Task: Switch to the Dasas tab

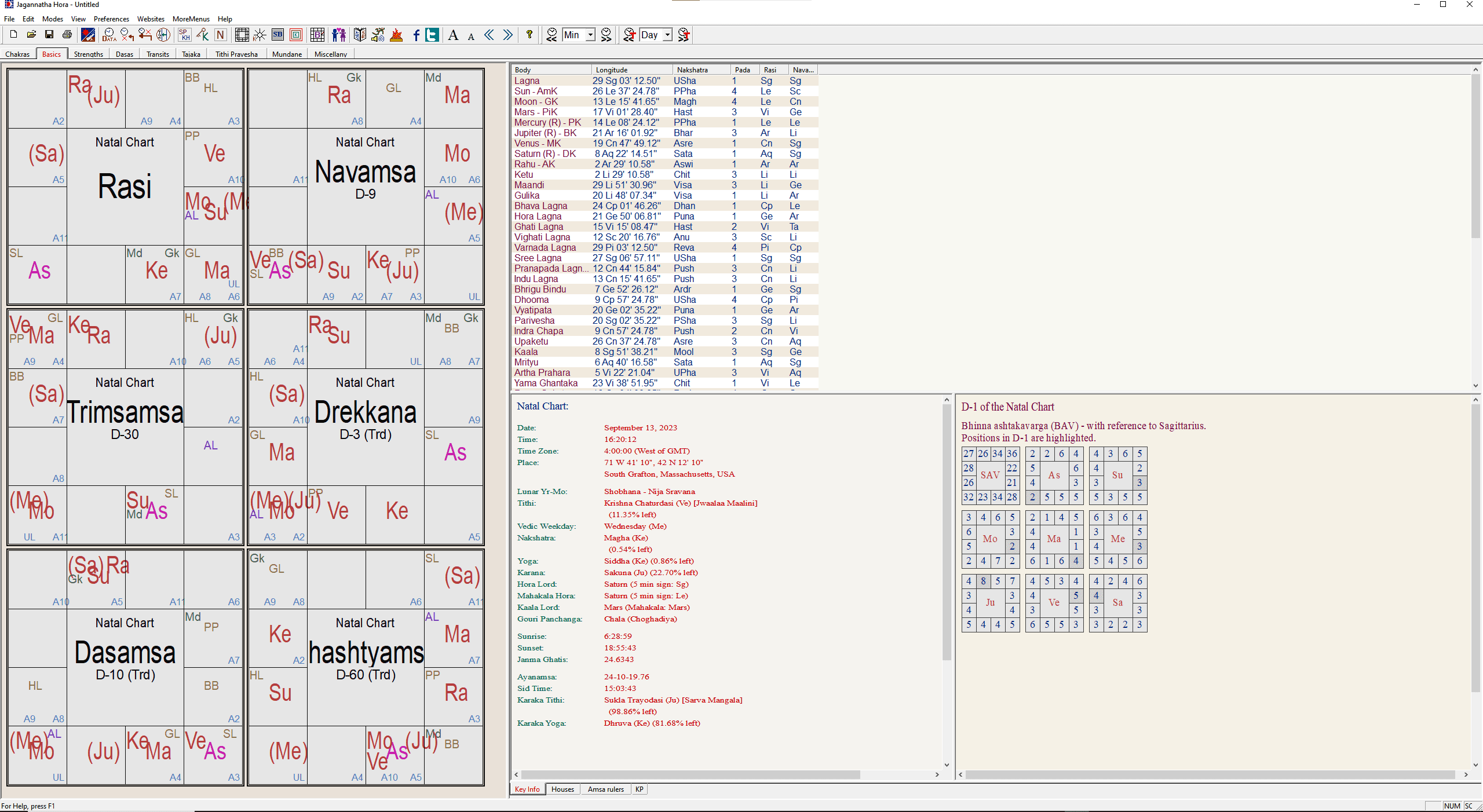Action: coord(124,54)
